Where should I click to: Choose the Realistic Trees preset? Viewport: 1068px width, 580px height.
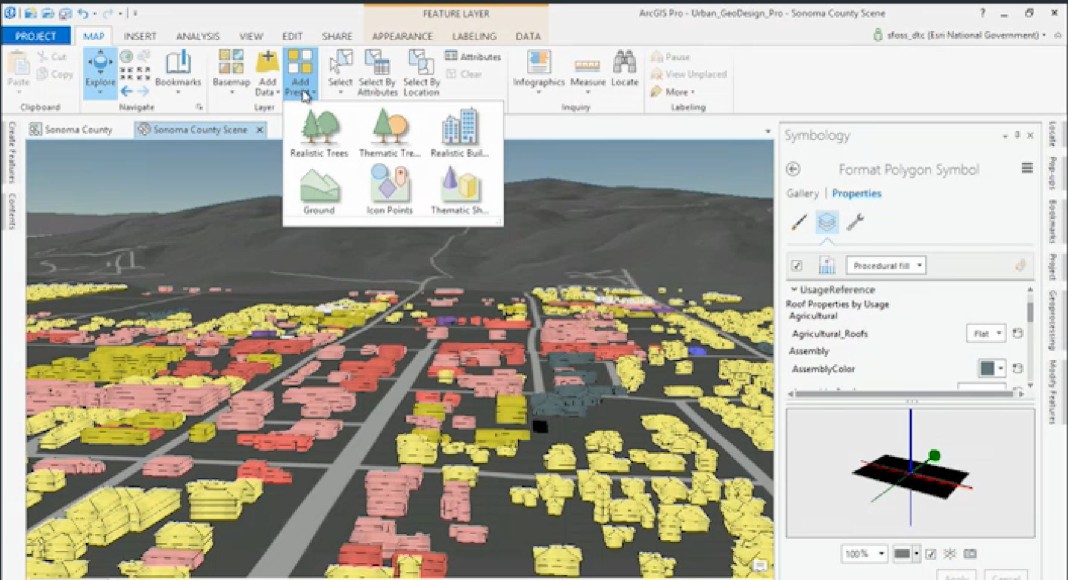pos(319,133)
